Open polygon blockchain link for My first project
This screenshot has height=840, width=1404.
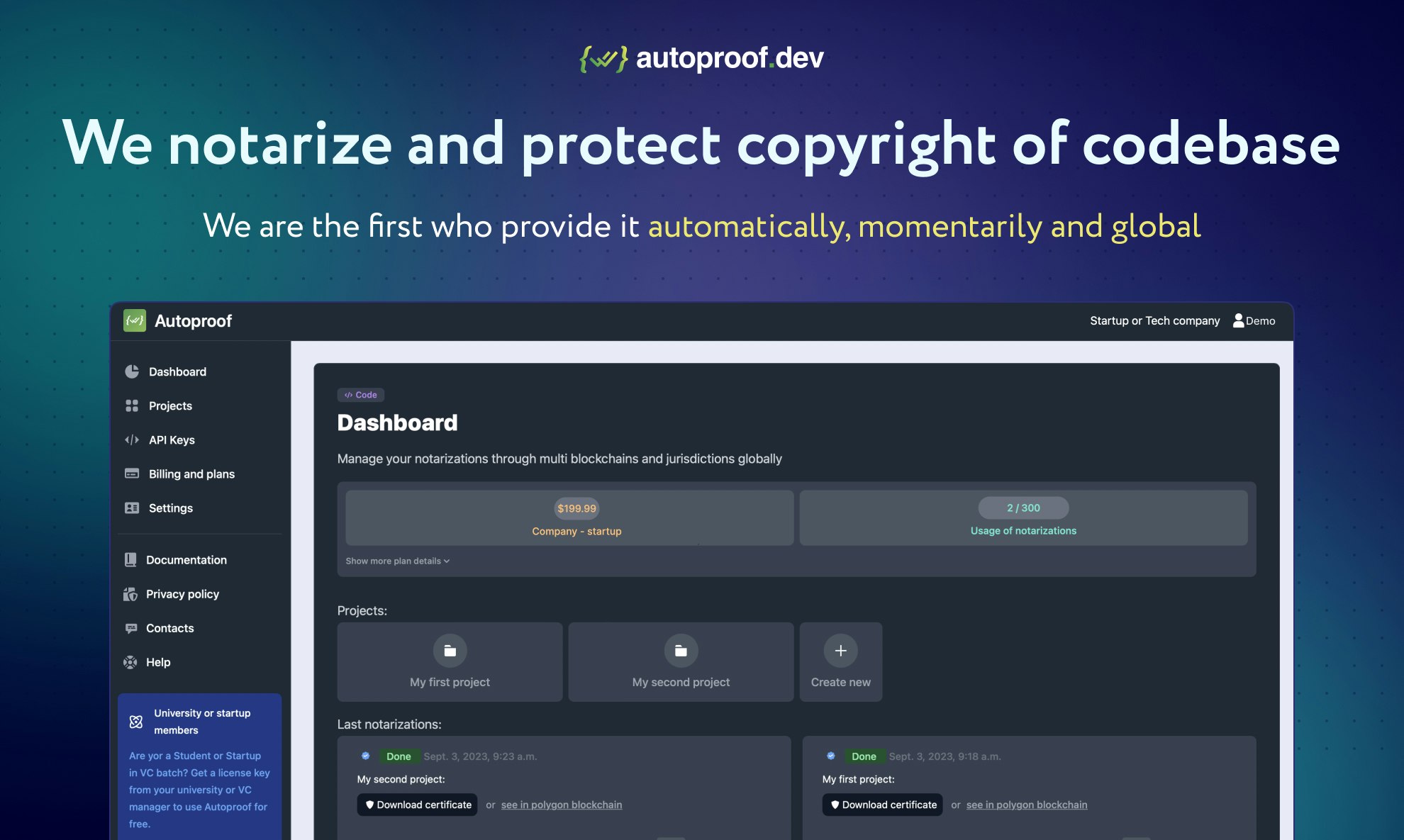pyautogui.click(x=1027, y=805)
